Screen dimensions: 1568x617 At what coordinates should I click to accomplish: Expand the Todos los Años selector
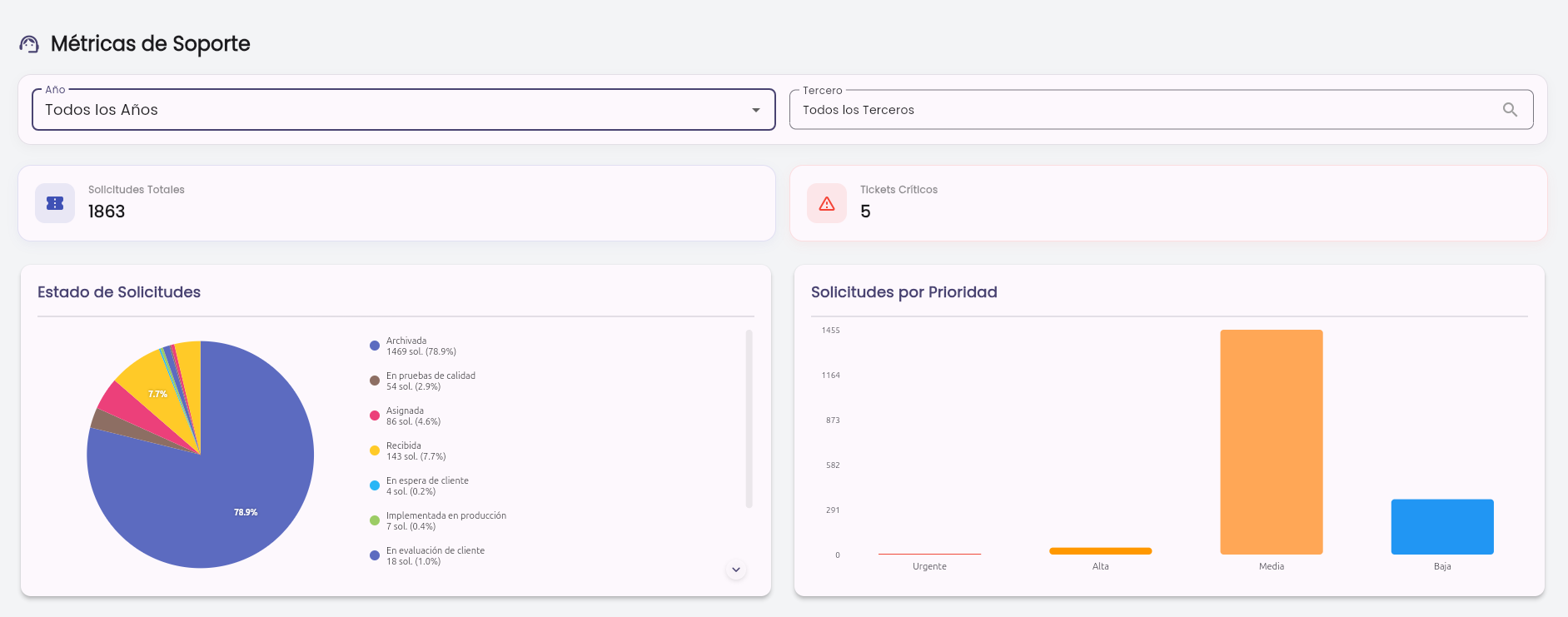point(404,110)
